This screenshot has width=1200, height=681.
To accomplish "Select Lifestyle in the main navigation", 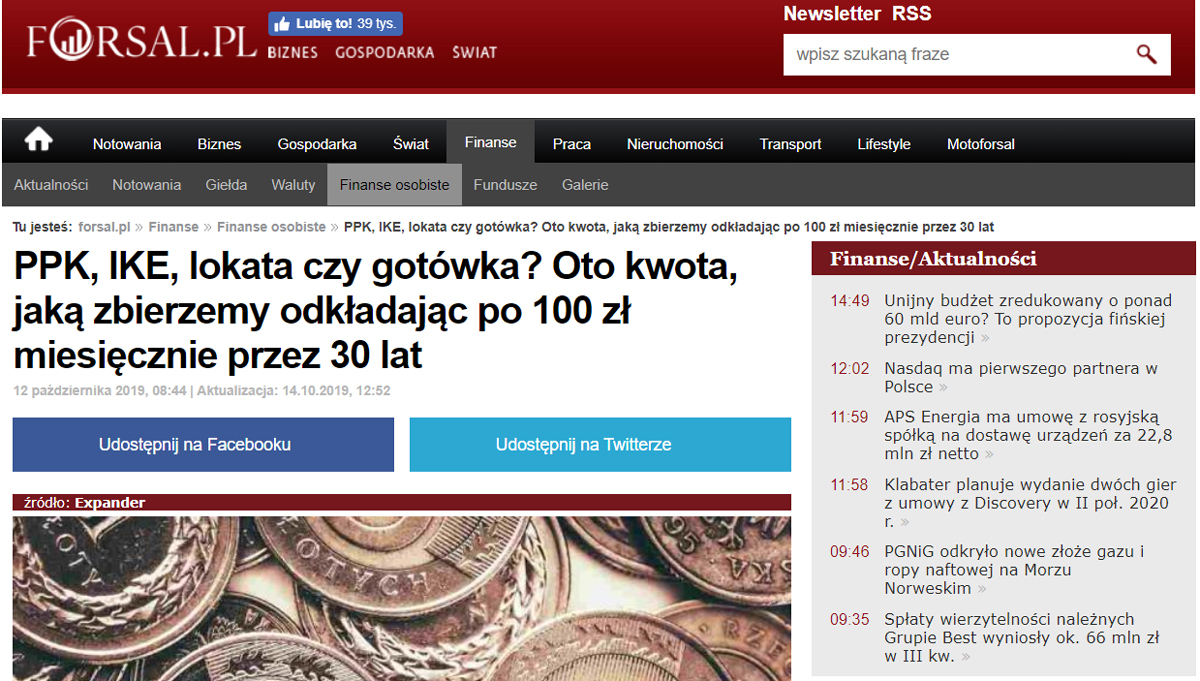I will pyautogui.click(x=884, y=144).
